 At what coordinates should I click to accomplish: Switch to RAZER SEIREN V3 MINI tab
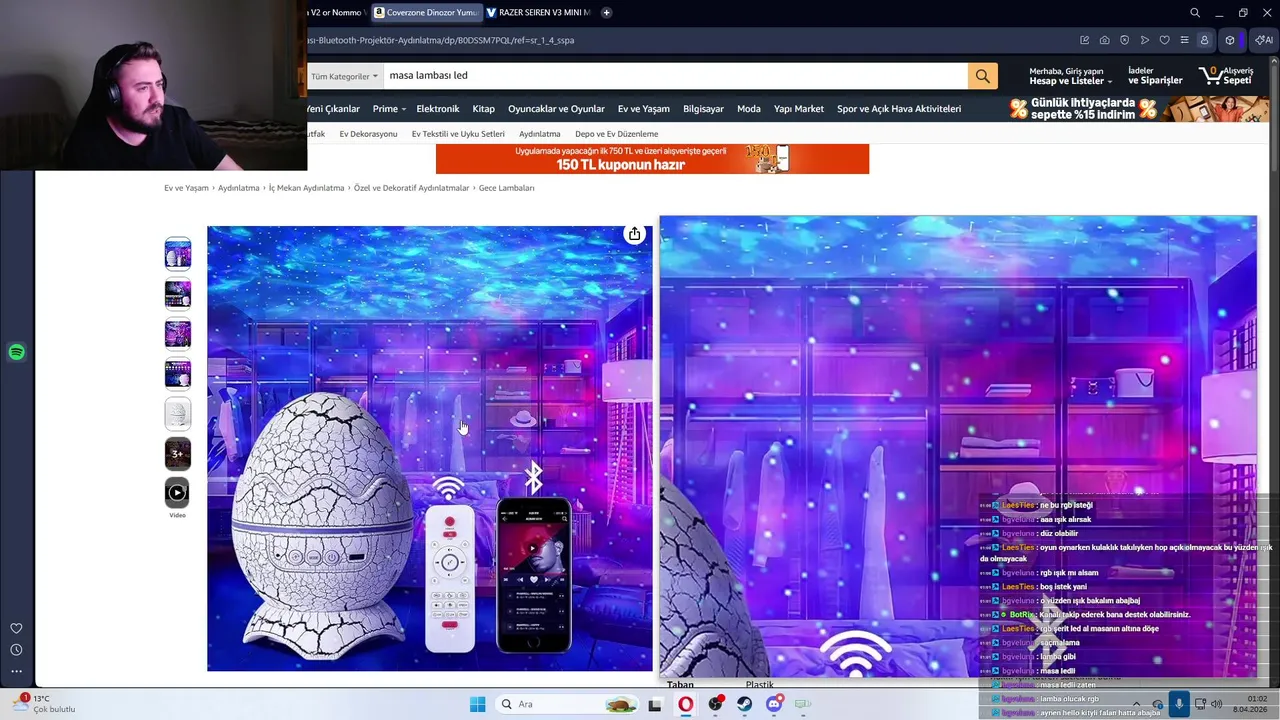click(x=538, y=13)
